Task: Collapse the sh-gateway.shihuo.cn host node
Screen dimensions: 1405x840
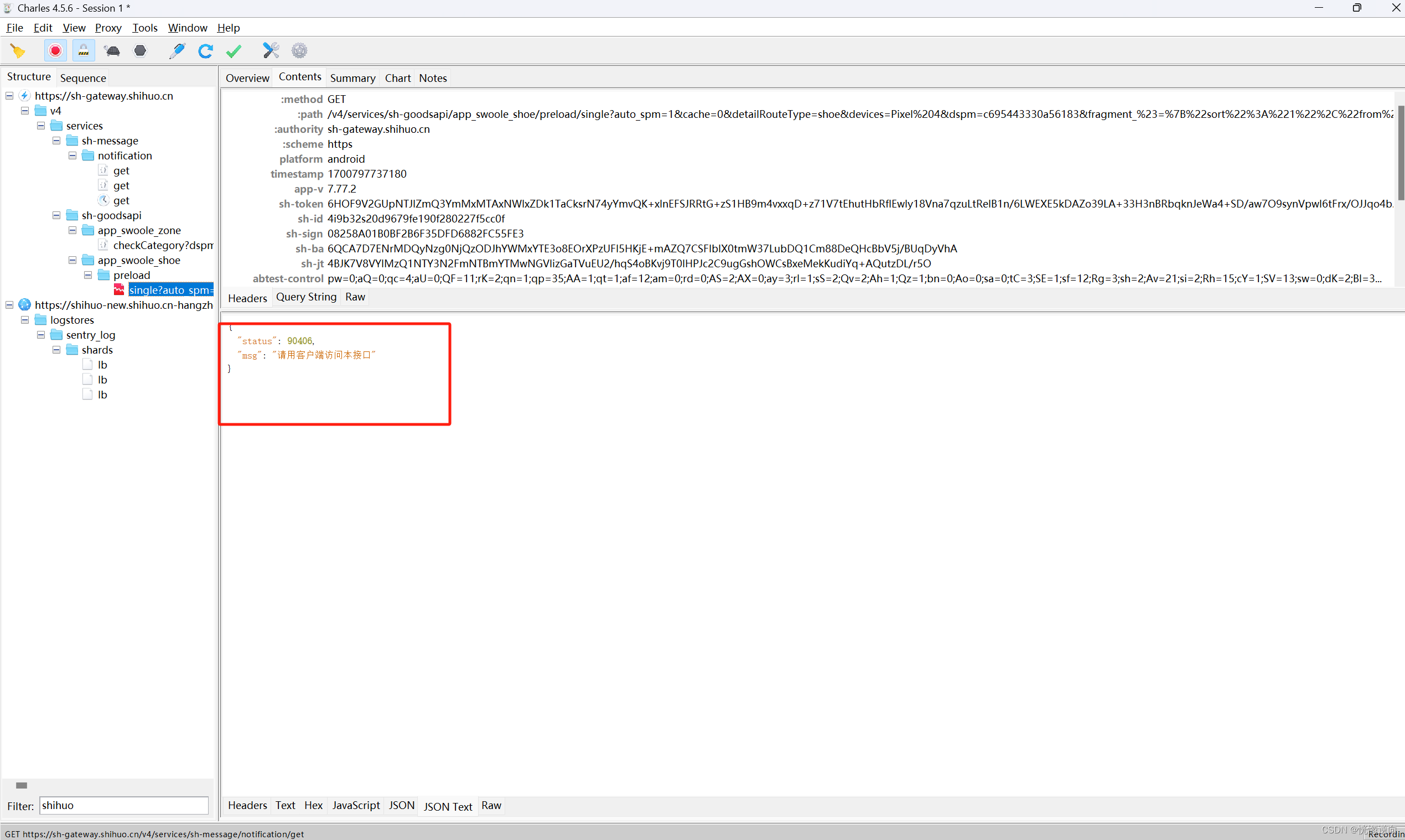Action: tap(9, 96)
